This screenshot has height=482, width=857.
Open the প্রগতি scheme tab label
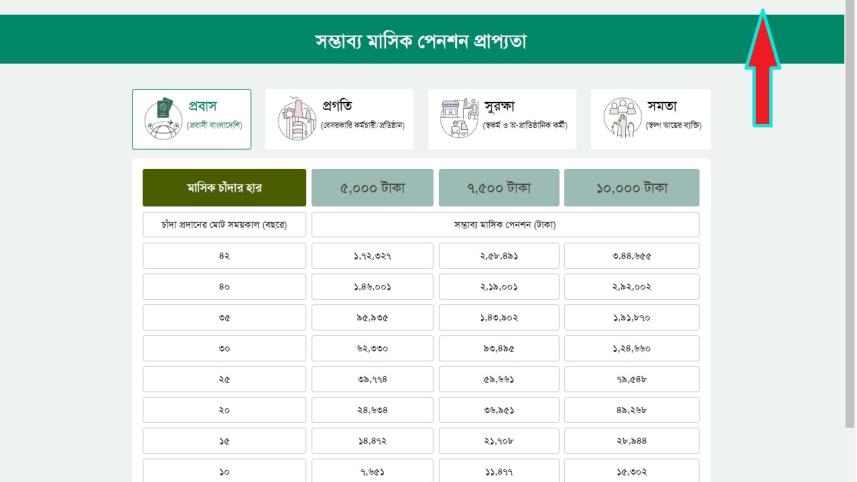point(337,106)
